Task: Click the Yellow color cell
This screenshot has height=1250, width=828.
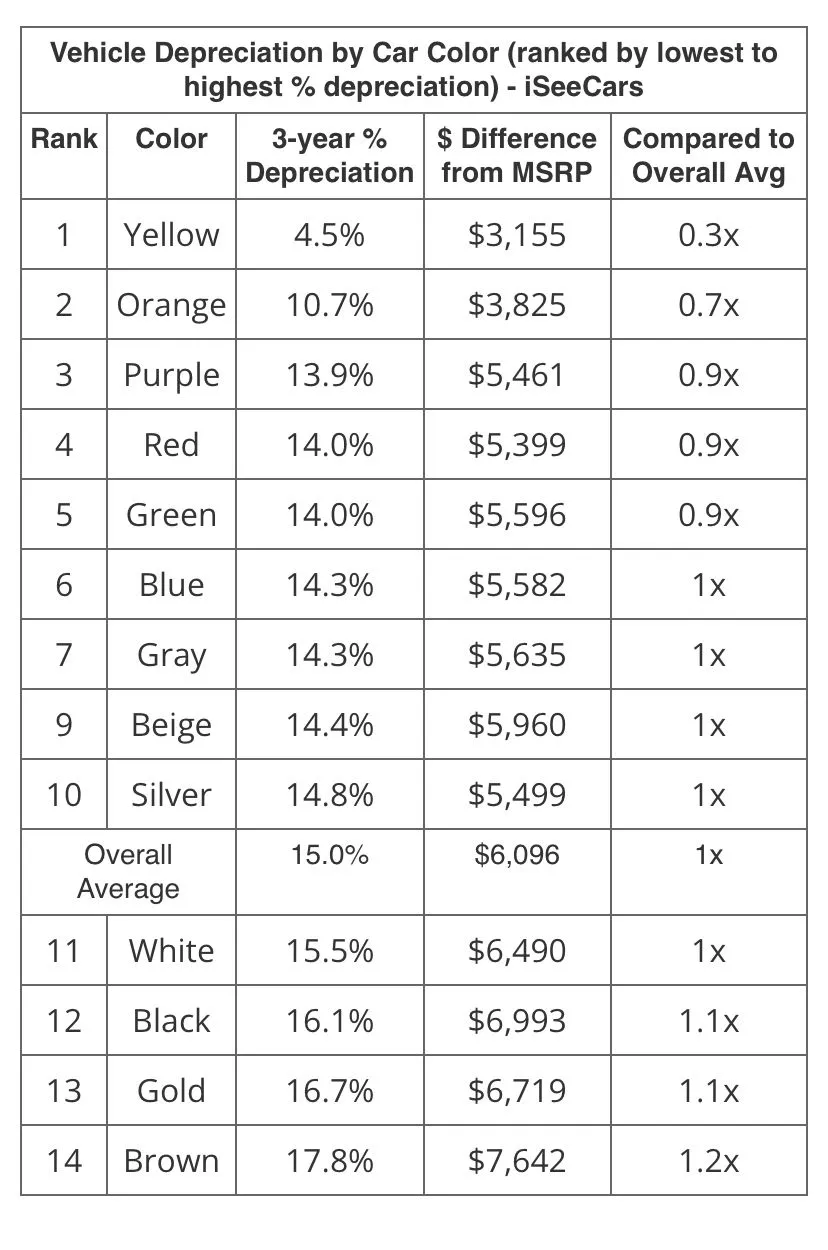Action: pos(171,234)
